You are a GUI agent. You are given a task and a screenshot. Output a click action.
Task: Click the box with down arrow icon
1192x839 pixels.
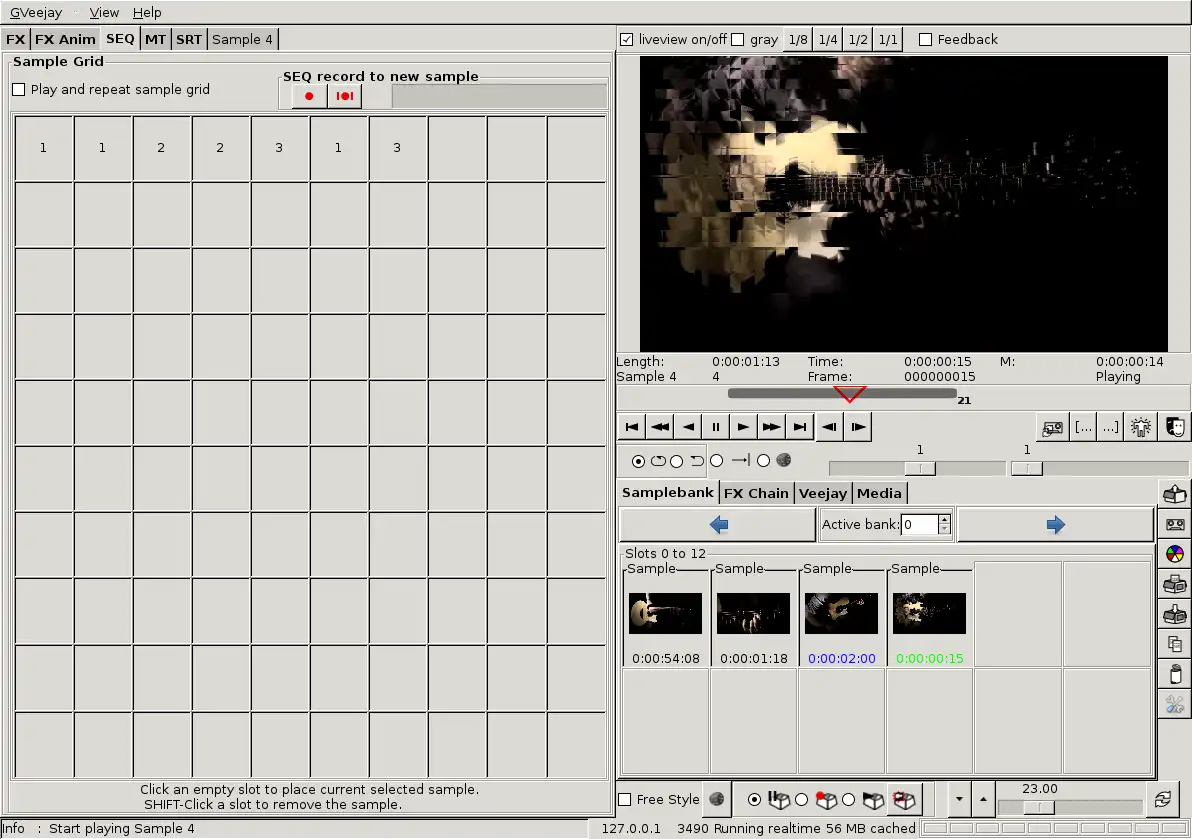pyautogui.click(x=1175, y=614)
